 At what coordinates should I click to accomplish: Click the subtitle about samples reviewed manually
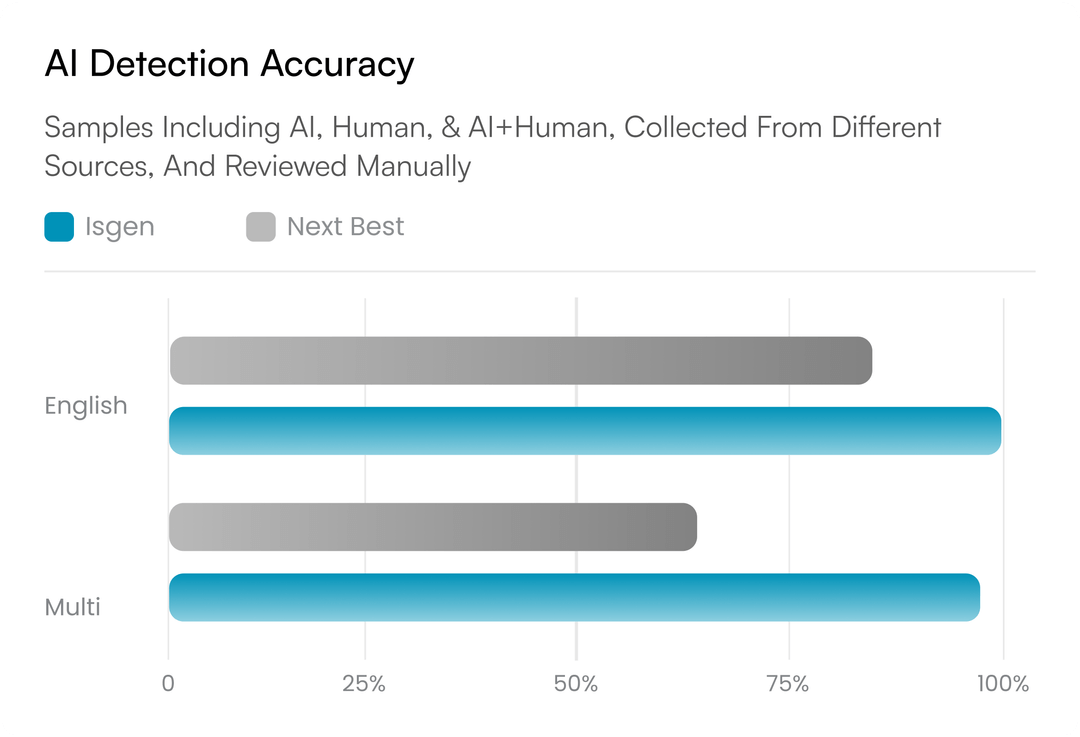492,146
